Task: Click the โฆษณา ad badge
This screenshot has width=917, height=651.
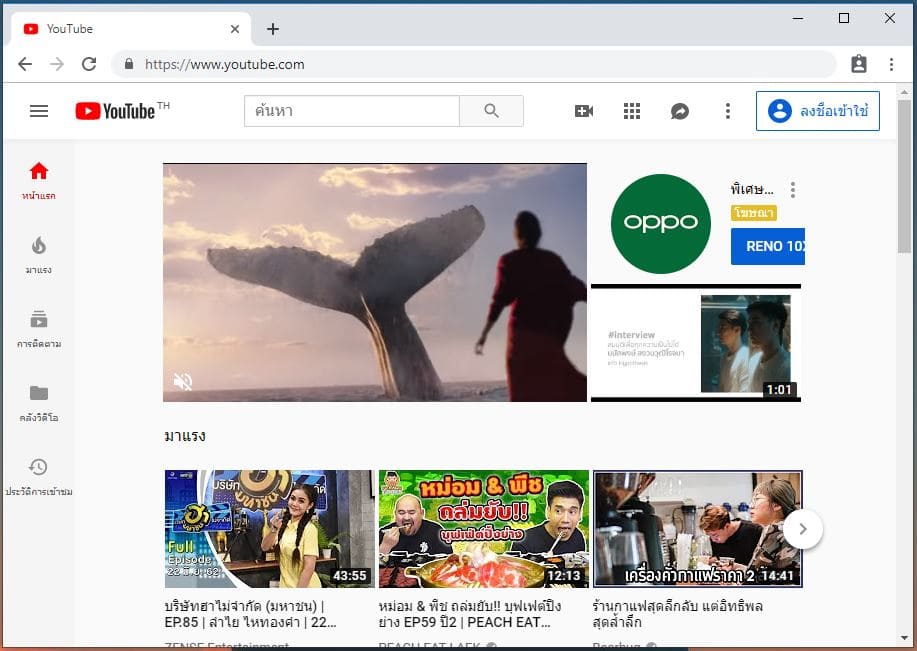Action: (753, 213)
